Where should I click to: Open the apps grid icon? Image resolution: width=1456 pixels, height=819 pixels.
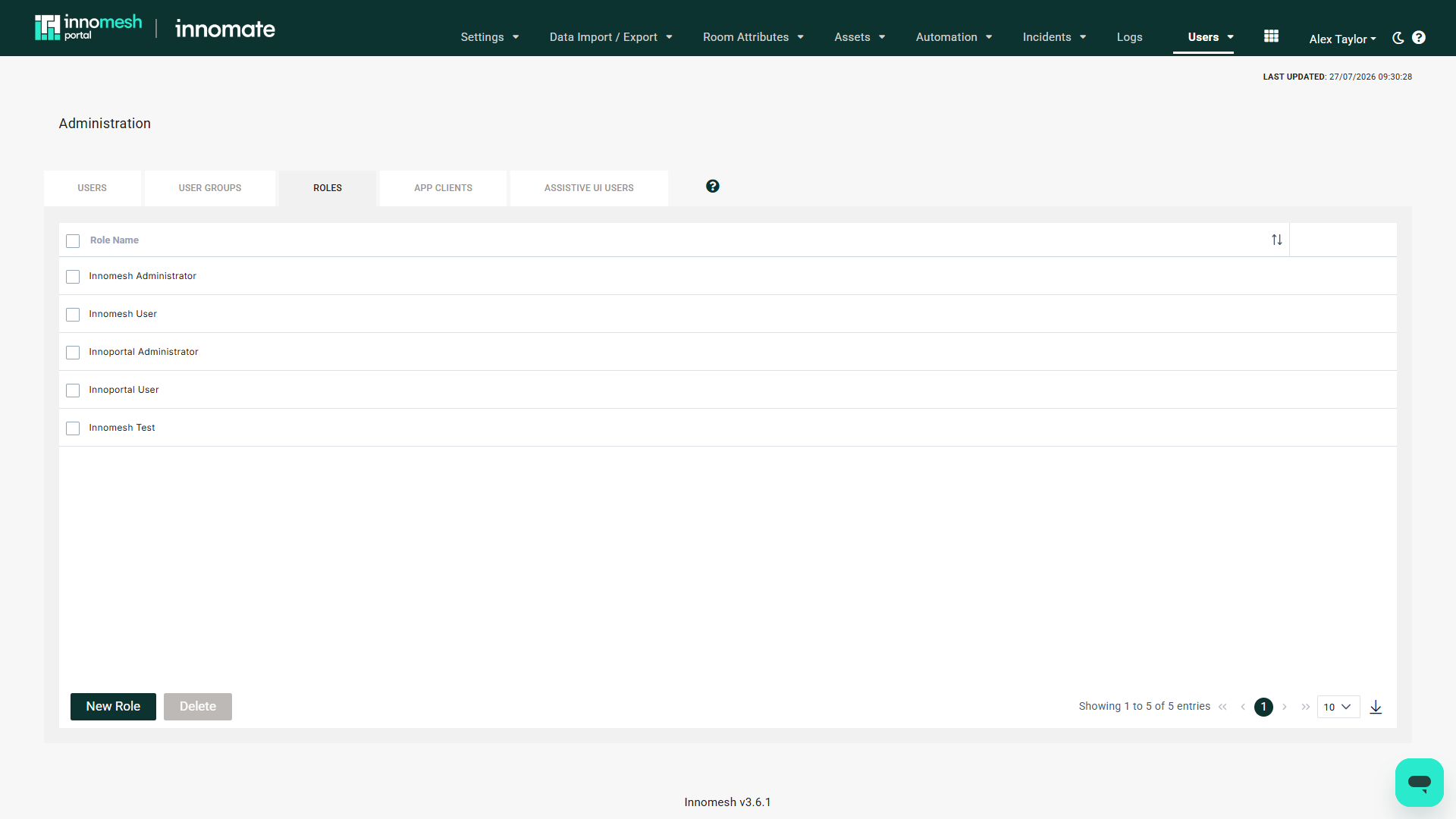(x=1272, y=36)
